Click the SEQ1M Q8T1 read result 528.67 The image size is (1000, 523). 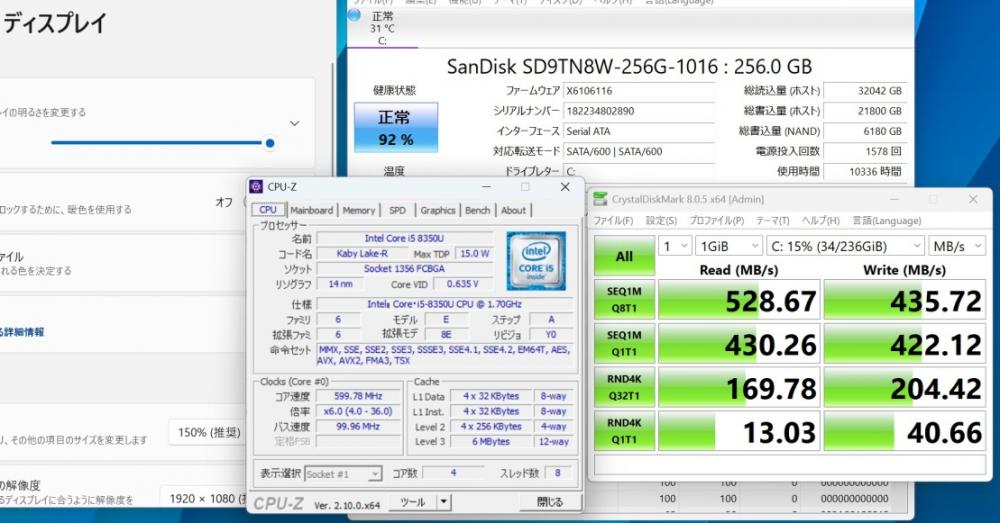[x=739, y=300]
